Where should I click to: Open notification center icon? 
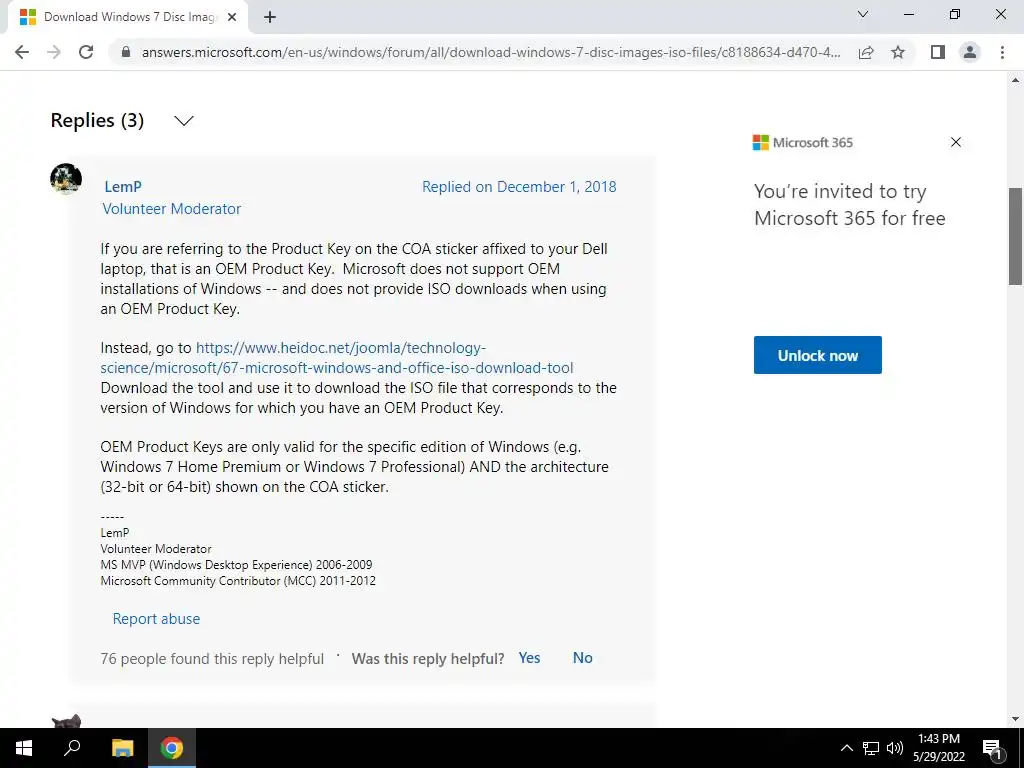coord(992,749)
